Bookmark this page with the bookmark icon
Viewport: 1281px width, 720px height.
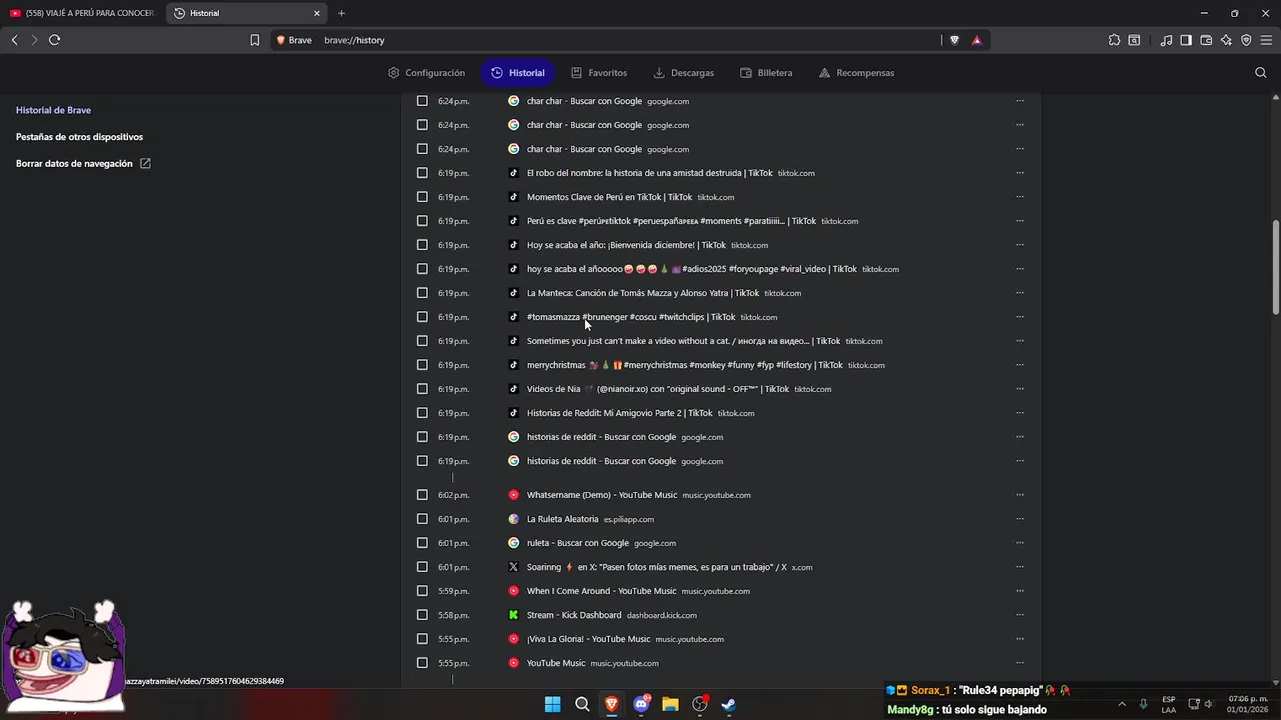(x=254, y=40)
